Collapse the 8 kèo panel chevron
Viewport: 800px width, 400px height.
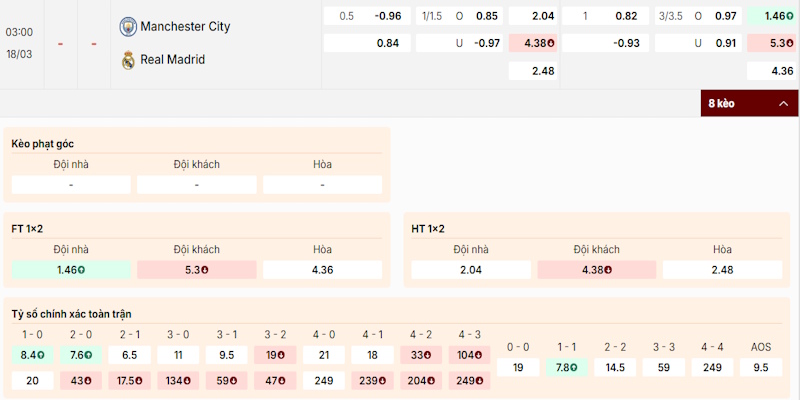click(x=783, y=103)
